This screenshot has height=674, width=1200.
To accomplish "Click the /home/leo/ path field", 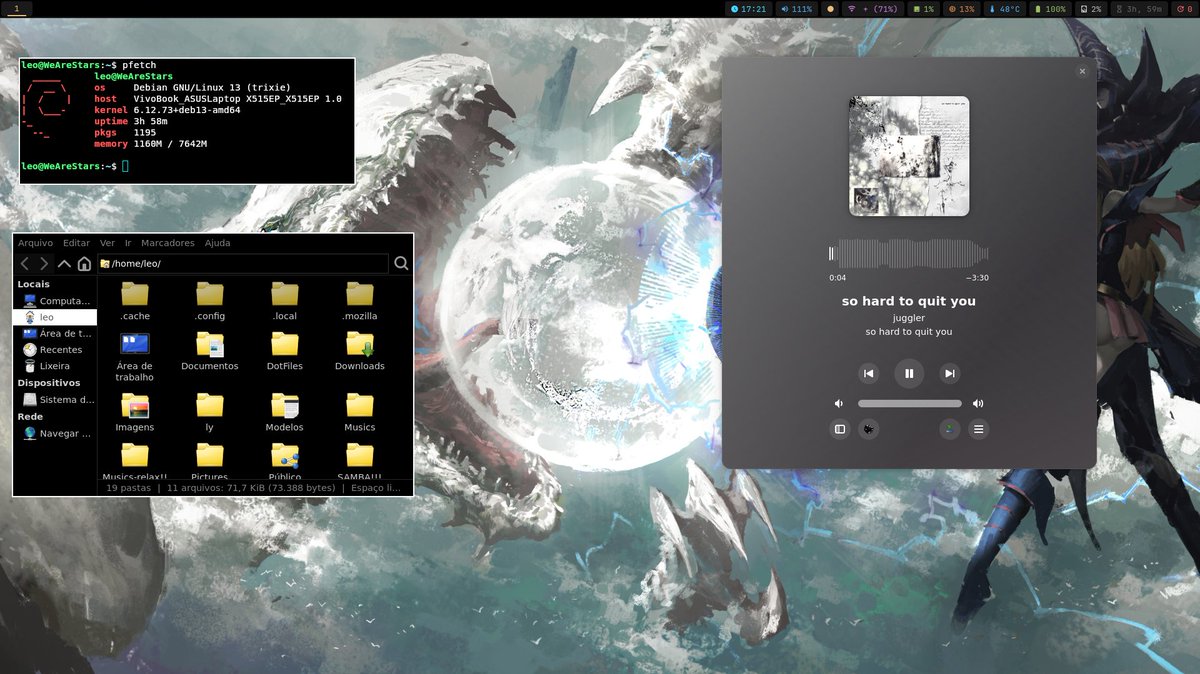I will [242, 264].
